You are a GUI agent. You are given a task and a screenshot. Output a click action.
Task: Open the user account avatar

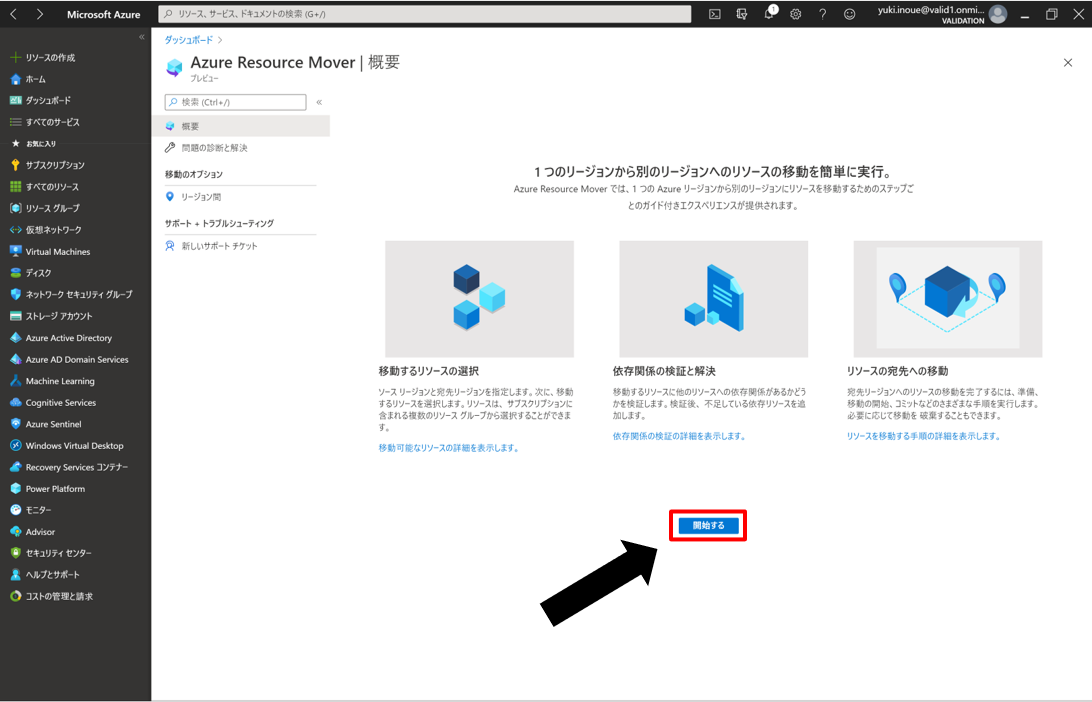[x=998, y=14]
